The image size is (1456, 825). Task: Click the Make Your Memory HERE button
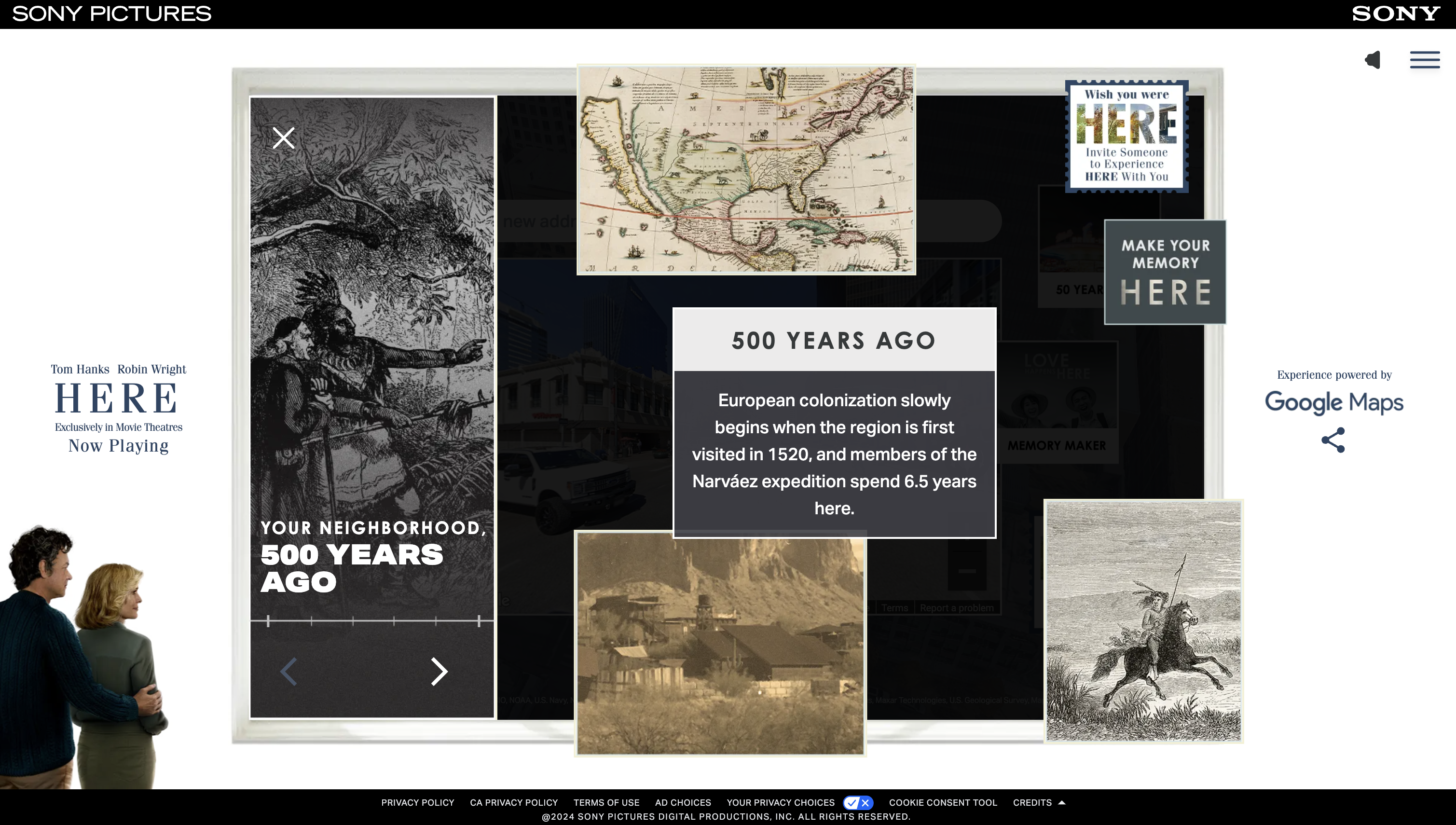tap(1165, 272)
